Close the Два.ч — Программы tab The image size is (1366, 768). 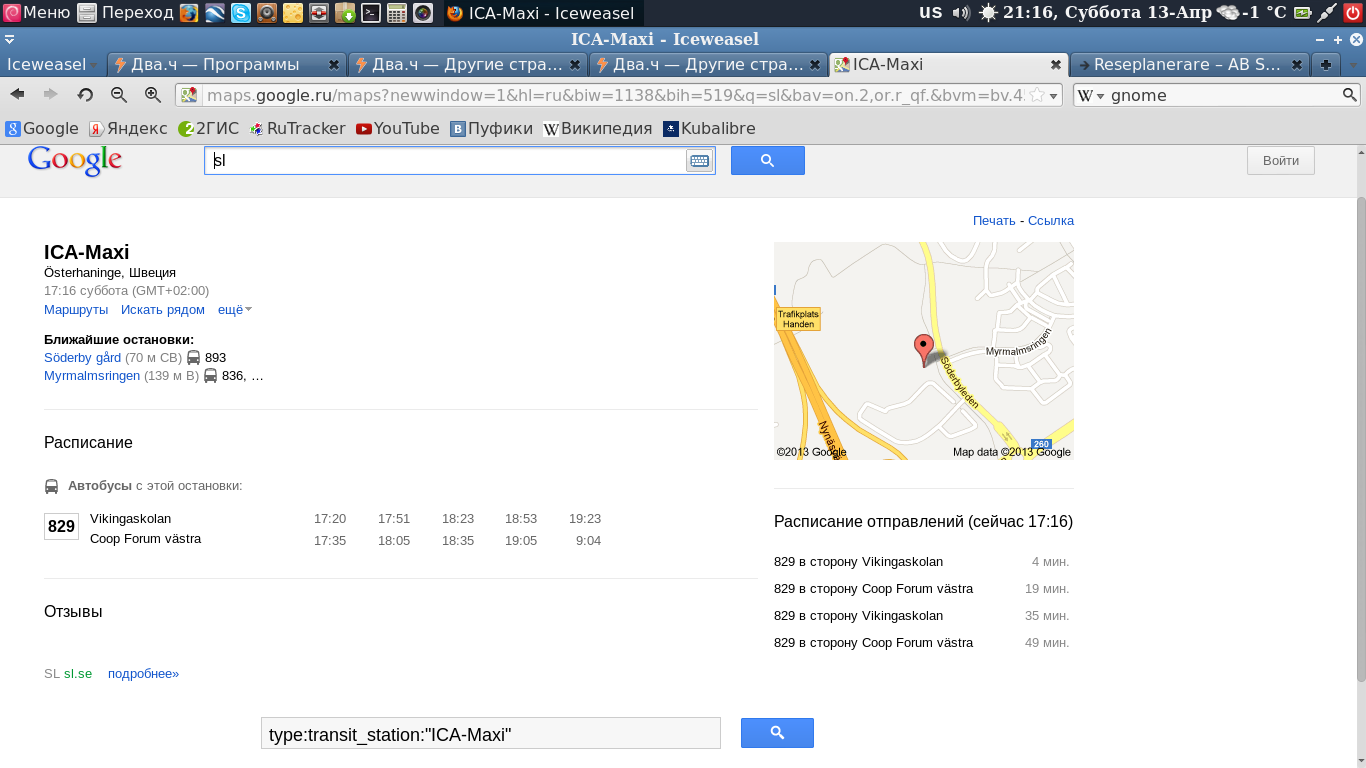click(x=334, y=64)
